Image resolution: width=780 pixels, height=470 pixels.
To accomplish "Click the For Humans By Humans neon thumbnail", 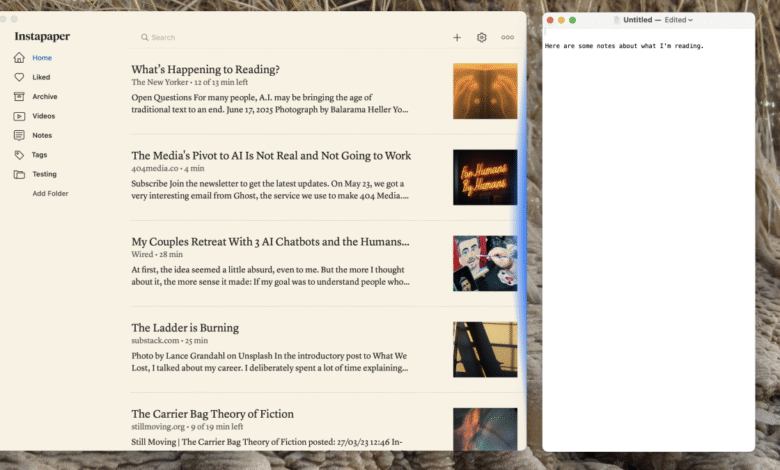I will [485, 177].
